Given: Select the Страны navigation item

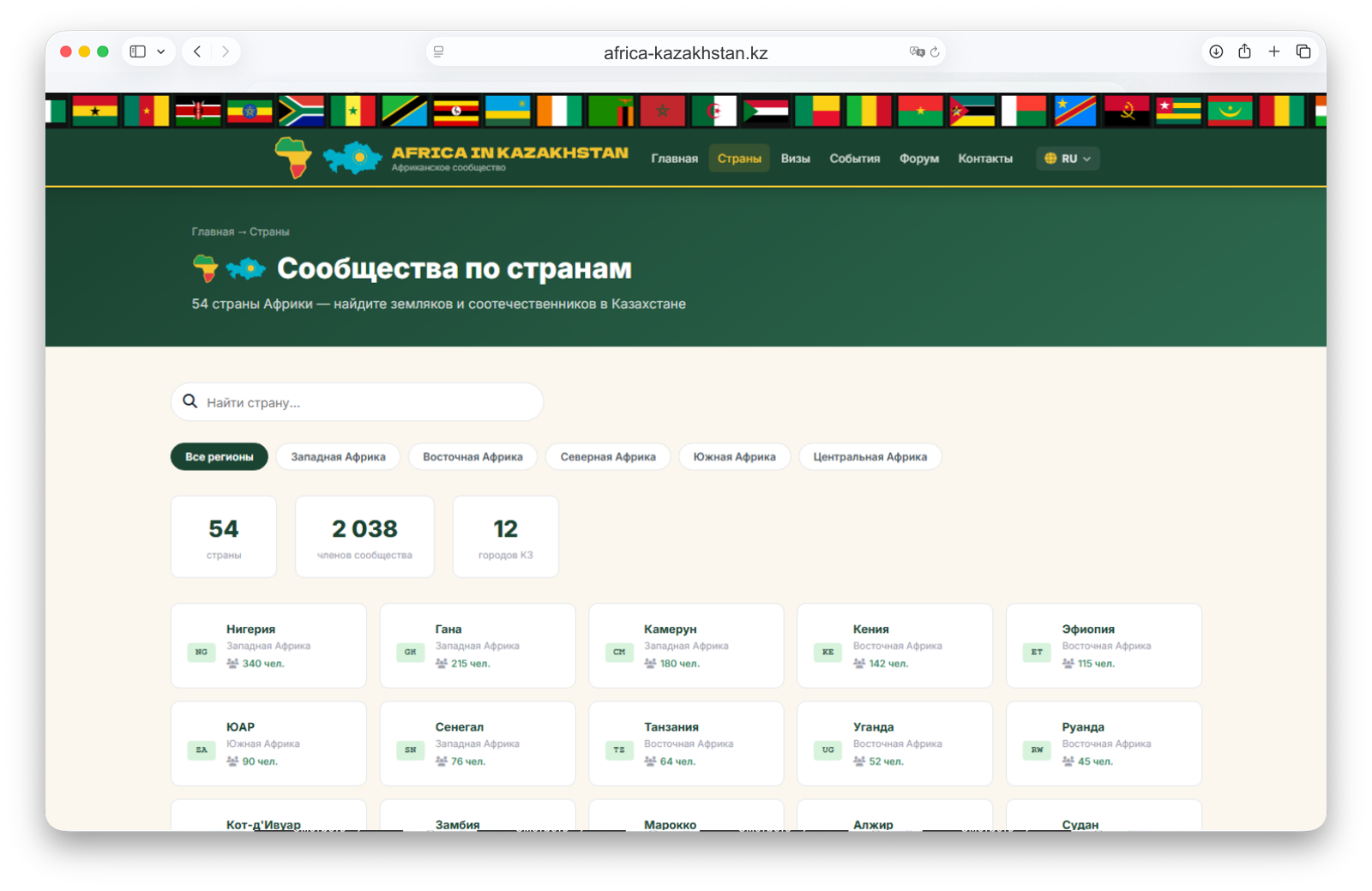Looking at the screenshot, I should pyautogui.click(x=739, y=159).
